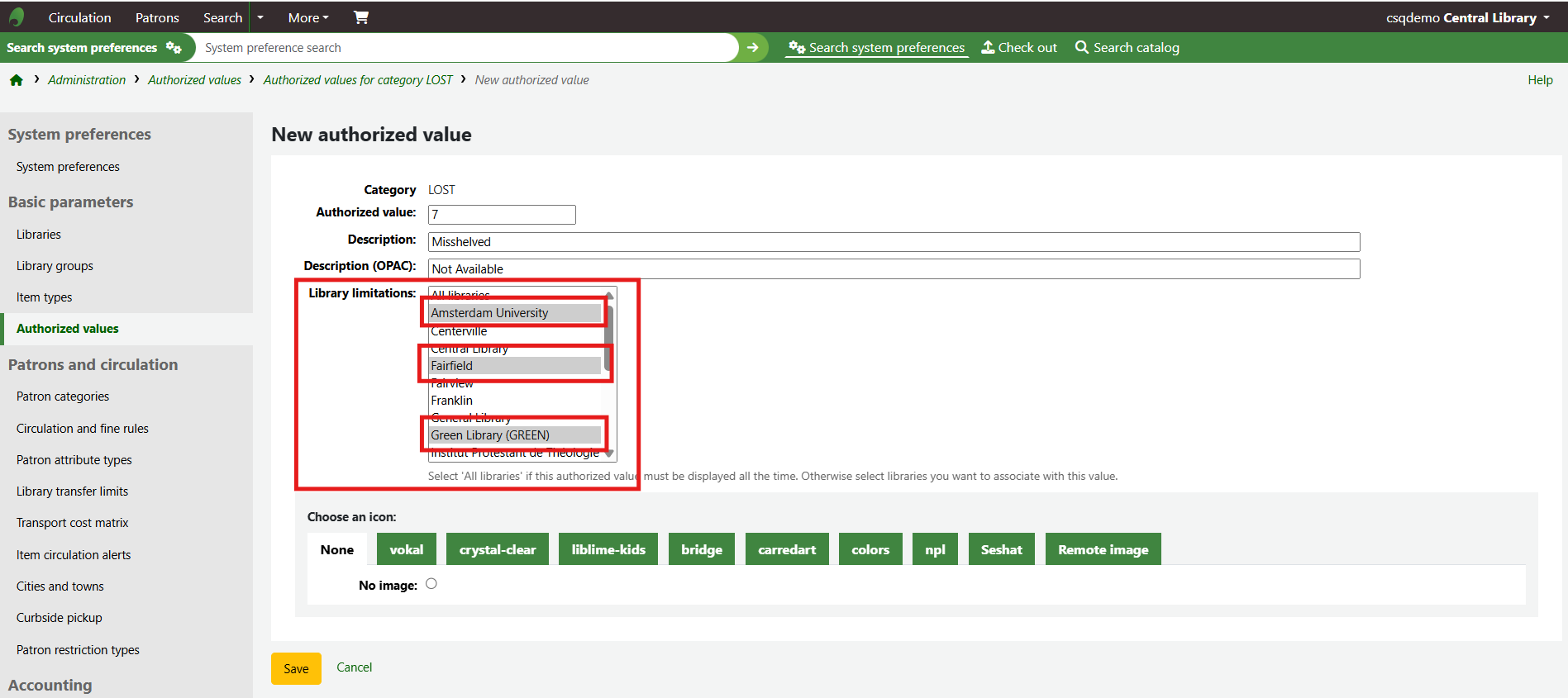
Task: Open the Circulation menu
Action: coord(79,17)
